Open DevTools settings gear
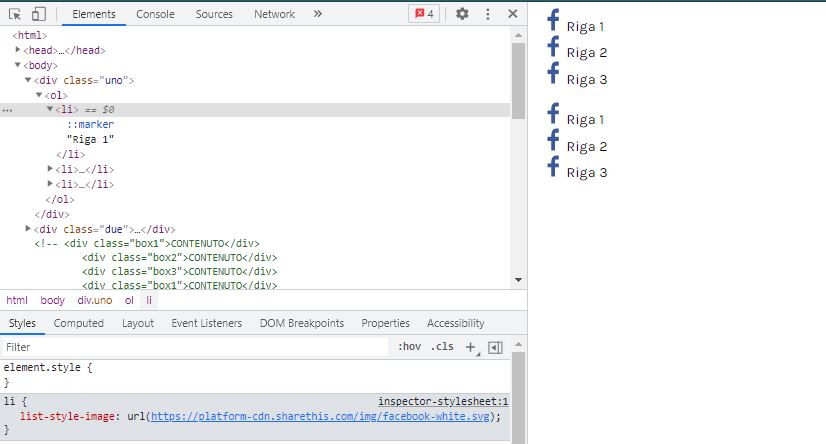This screenshot has height=444, width=826. [x=462, y=14]
